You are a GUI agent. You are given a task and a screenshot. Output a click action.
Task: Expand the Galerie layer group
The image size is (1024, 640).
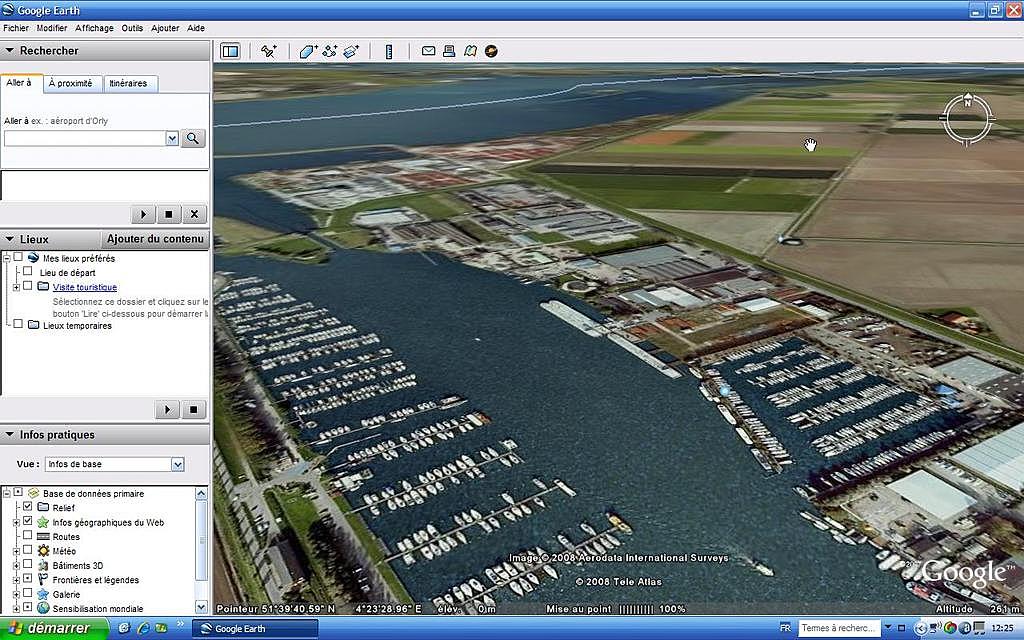click(x=16, y=594)
